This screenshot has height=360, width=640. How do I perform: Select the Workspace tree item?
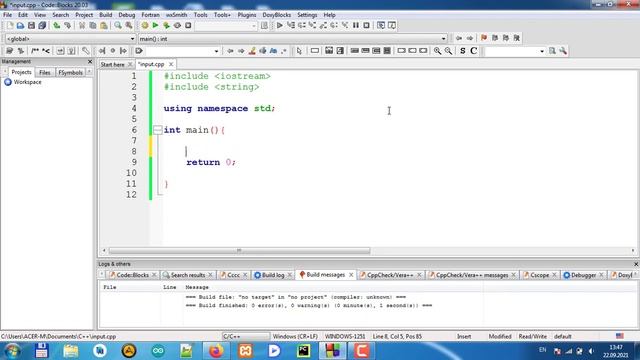[27, 82]
